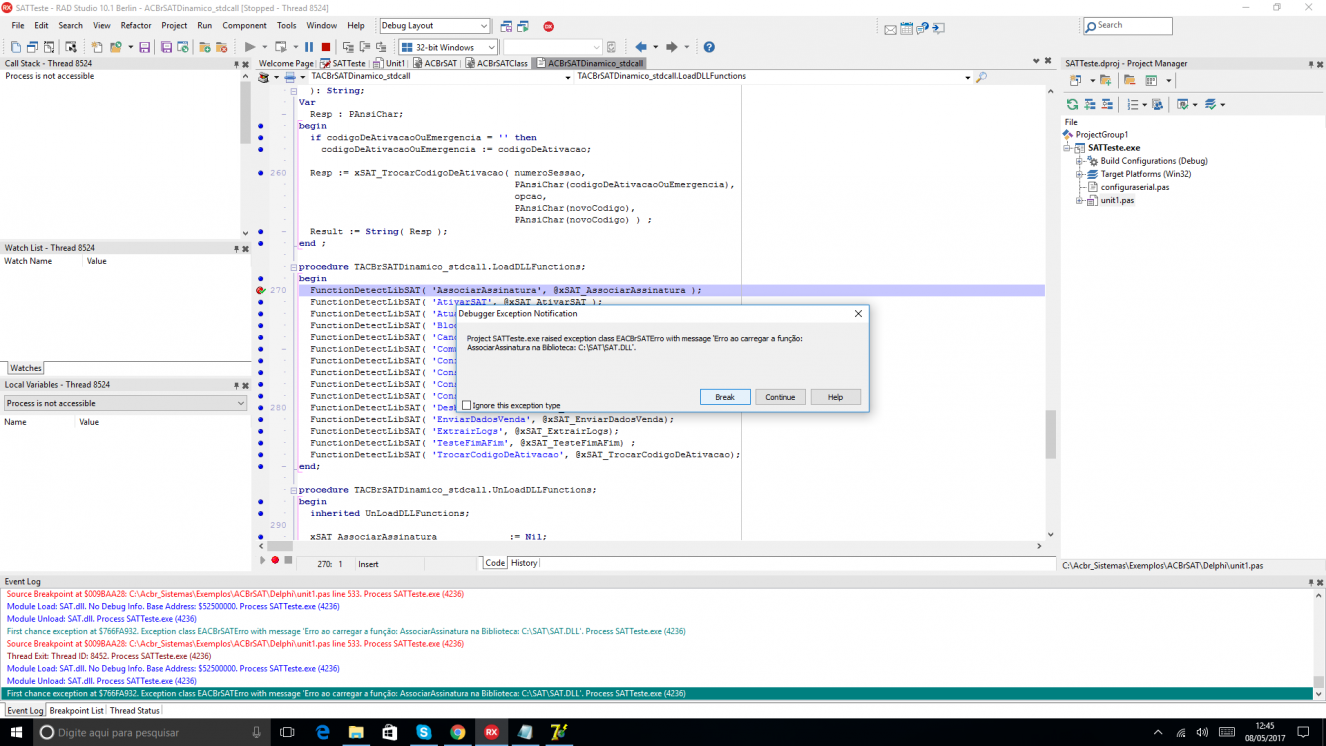Open the Run dropdown arrow beside play icon
The width and height of the screenshot is (1326, 746).
(264, 47)
